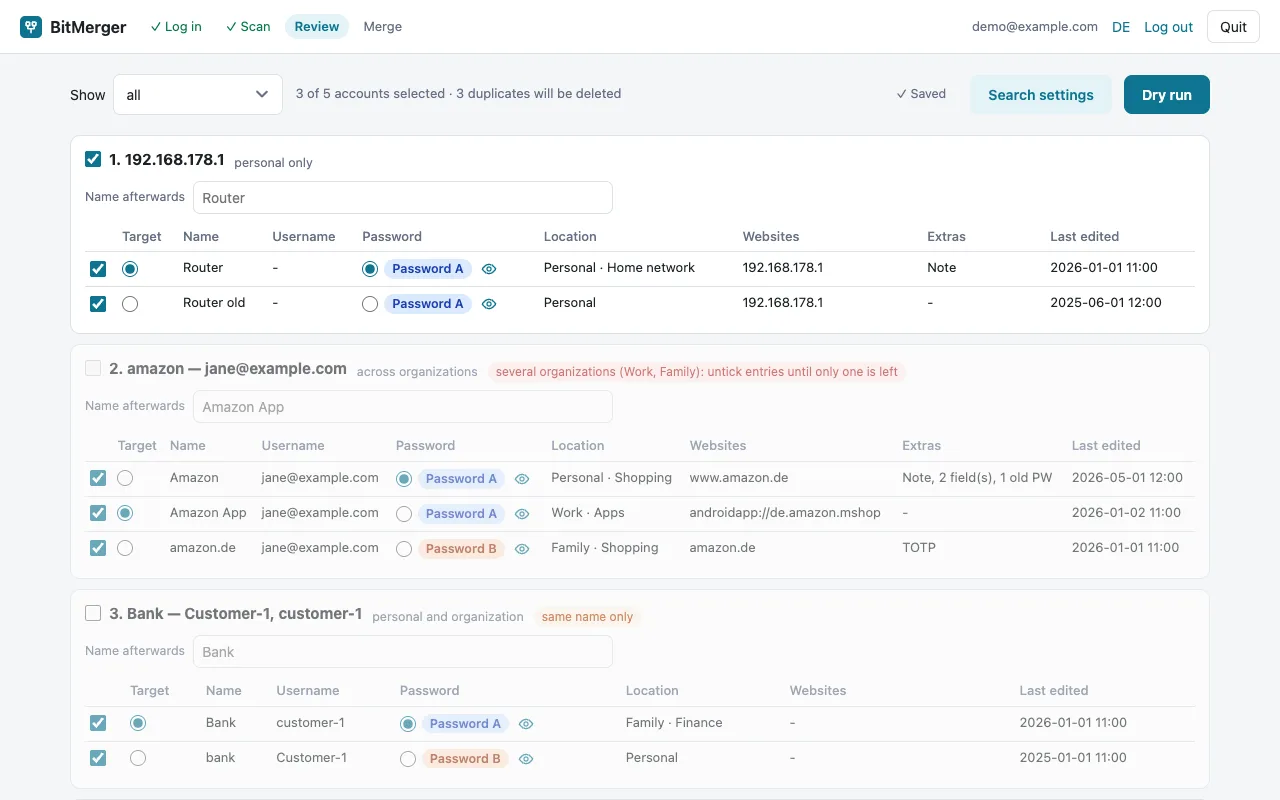Click the Log out link
The height and width of the screenshot is (800, 1280).
click(x=1168, y=27)
